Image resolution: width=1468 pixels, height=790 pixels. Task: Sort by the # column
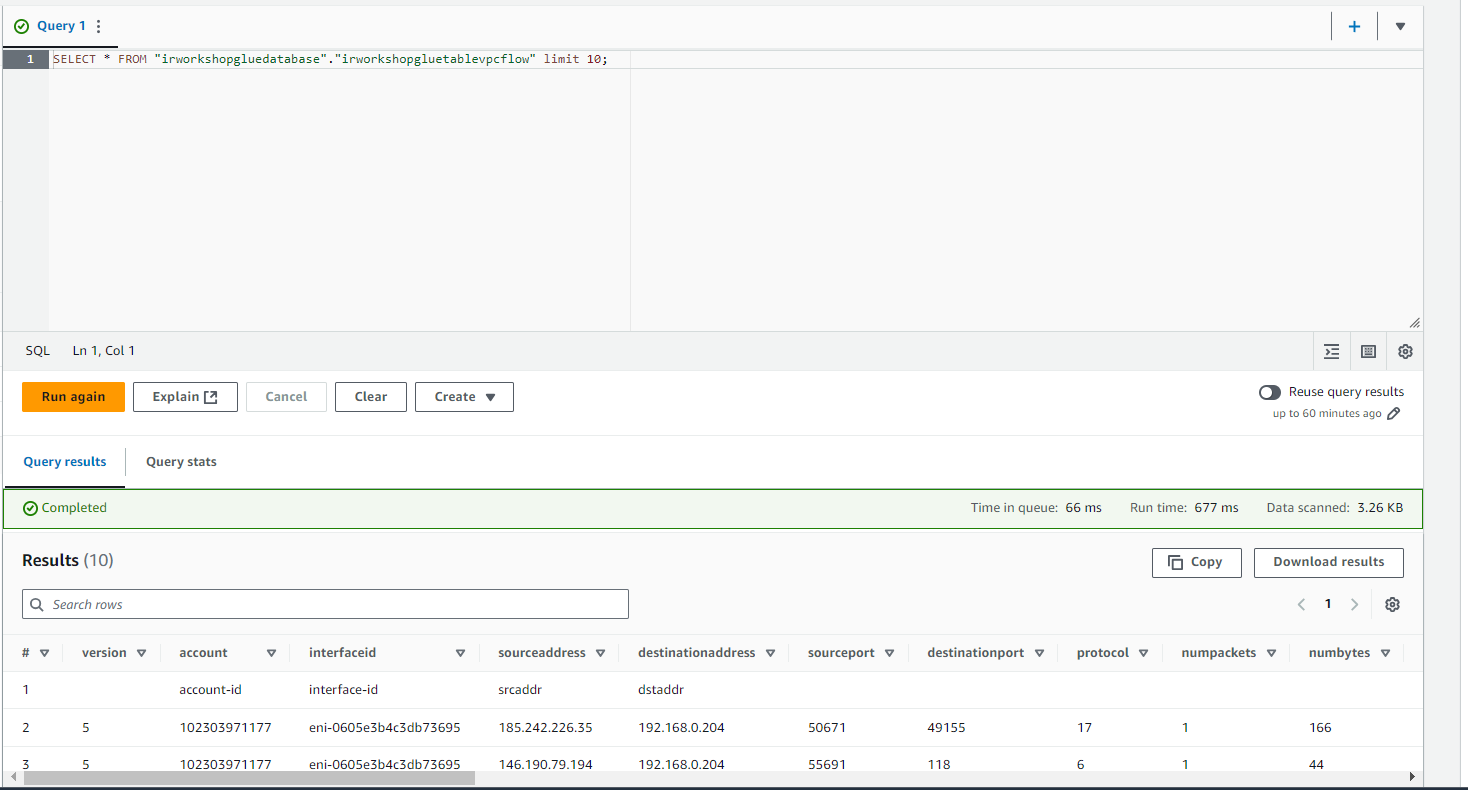click(x=44, y=653)
